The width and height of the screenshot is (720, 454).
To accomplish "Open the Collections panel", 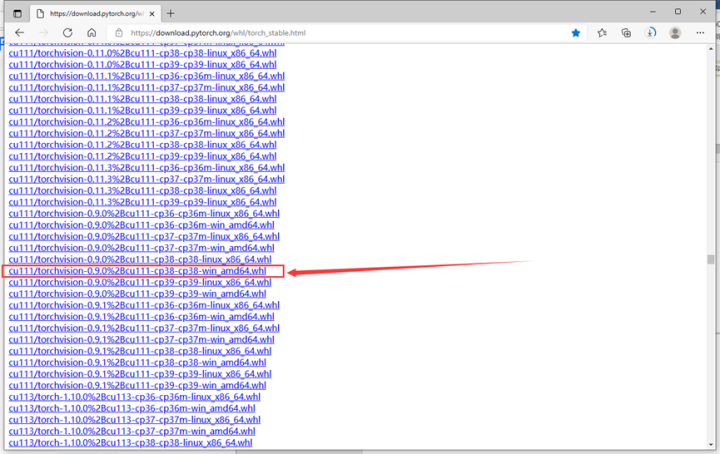I will (626, 33).
